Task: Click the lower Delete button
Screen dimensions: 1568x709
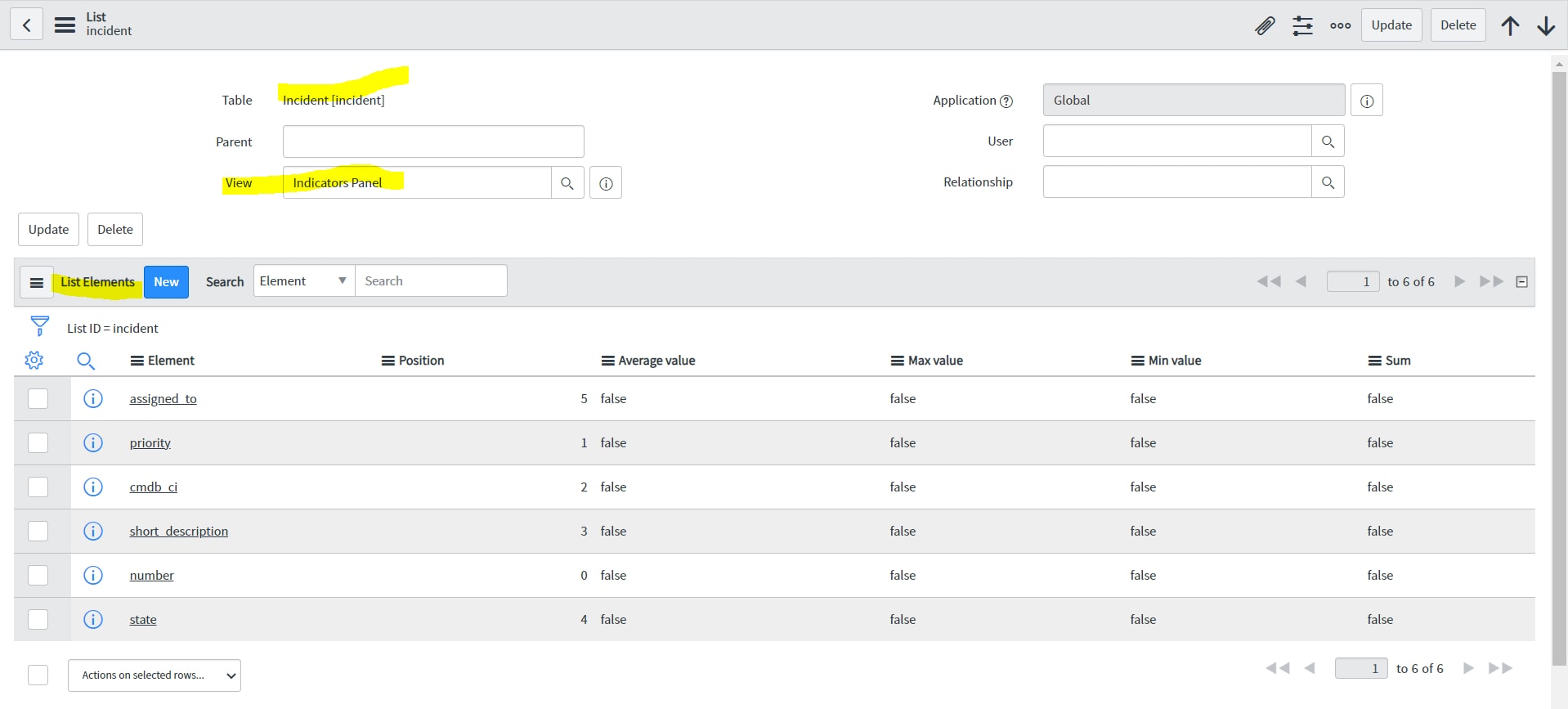Action: pos(115,230)
